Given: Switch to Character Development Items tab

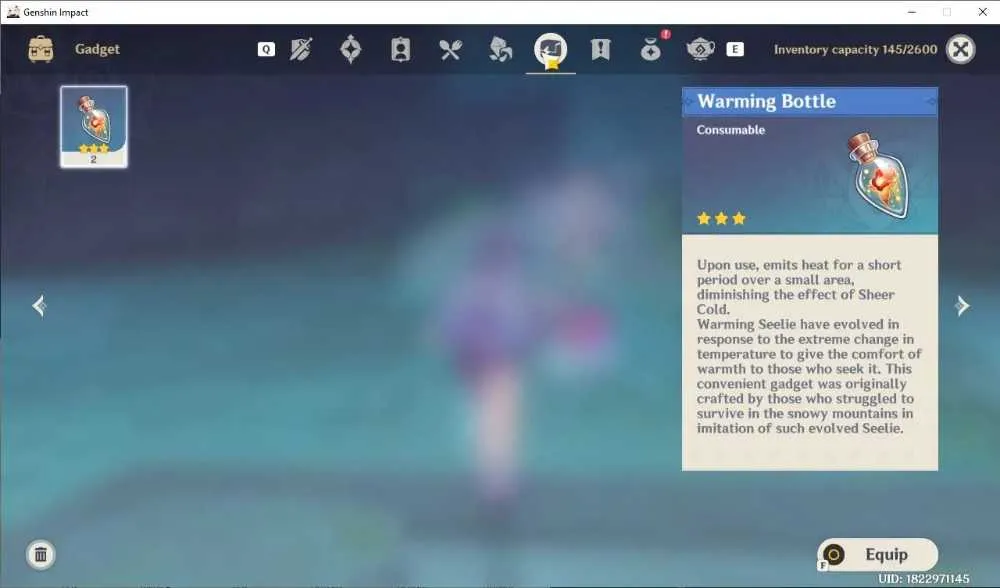Looking at the screenshot, I should coord(401,49).
